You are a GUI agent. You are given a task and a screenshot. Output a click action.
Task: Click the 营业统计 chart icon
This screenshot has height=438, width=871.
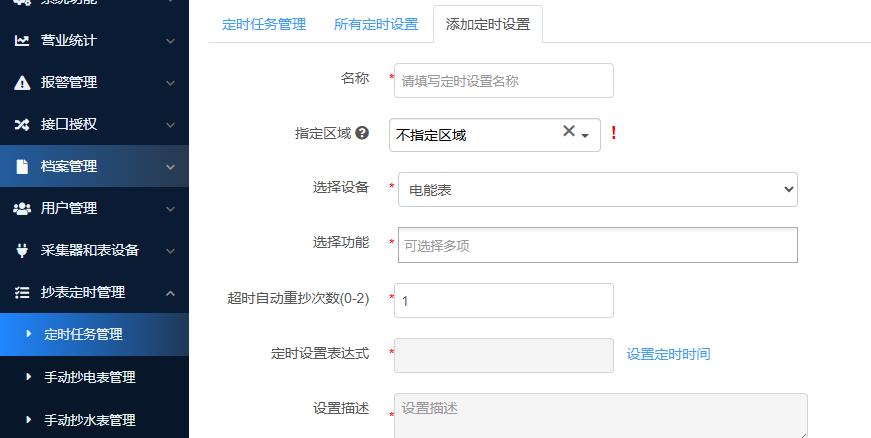click(x=22, y=41)
